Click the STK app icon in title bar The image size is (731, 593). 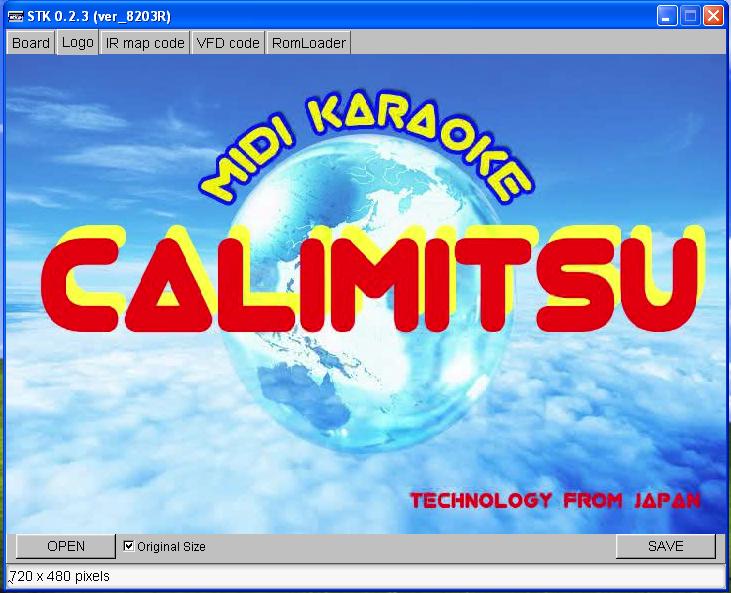point(15,16)
